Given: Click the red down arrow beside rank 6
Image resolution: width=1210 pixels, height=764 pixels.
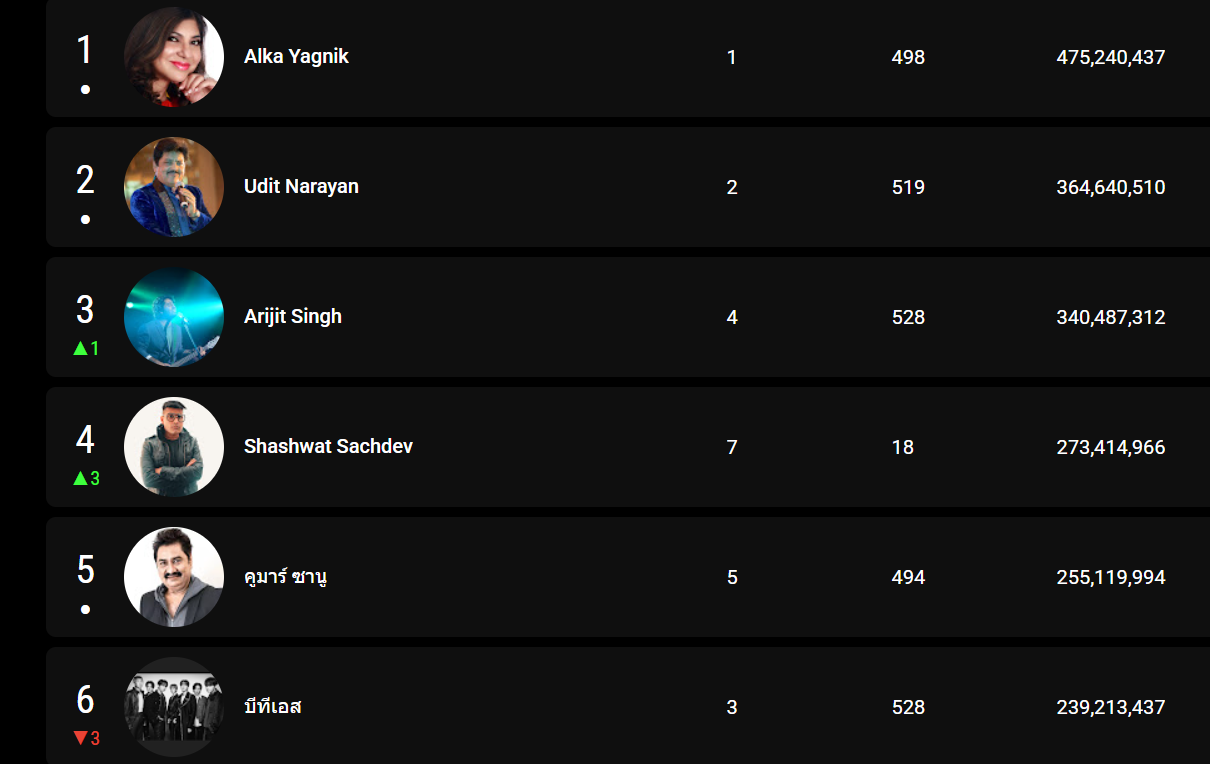Looking at the screenshot, I should [80, 739].
